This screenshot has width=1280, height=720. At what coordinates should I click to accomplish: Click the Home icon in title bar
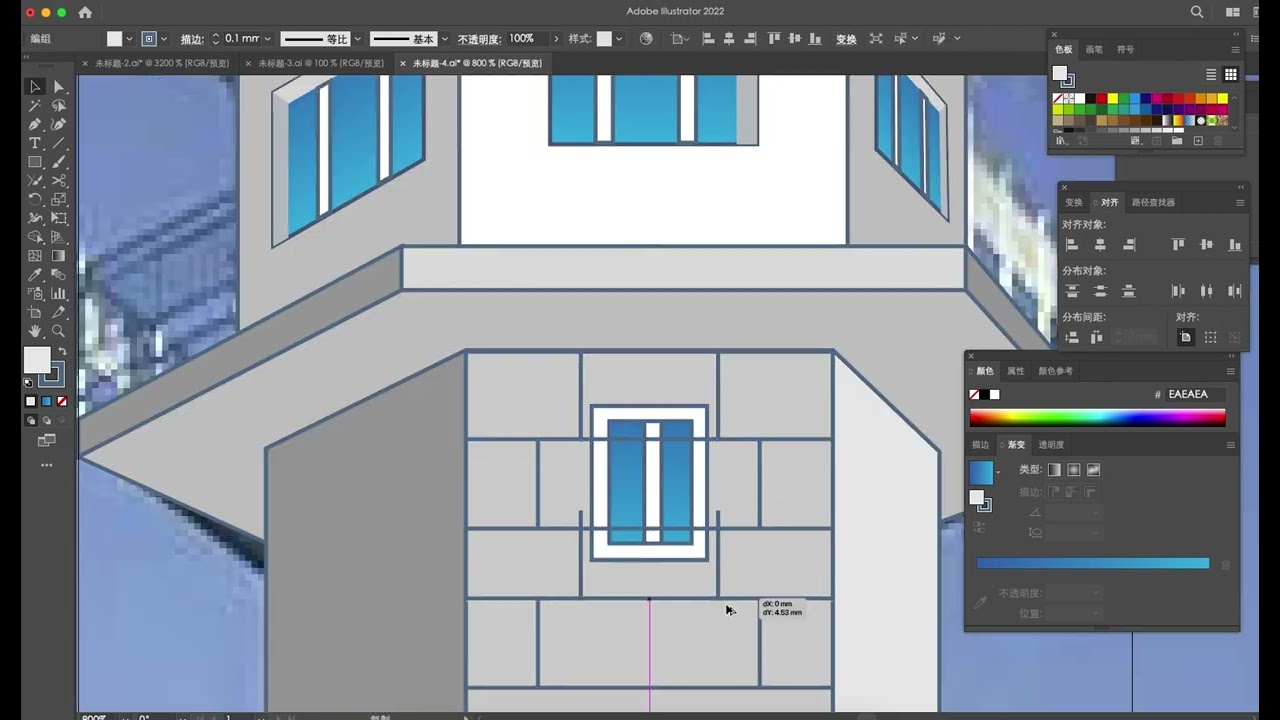(85, 12)
